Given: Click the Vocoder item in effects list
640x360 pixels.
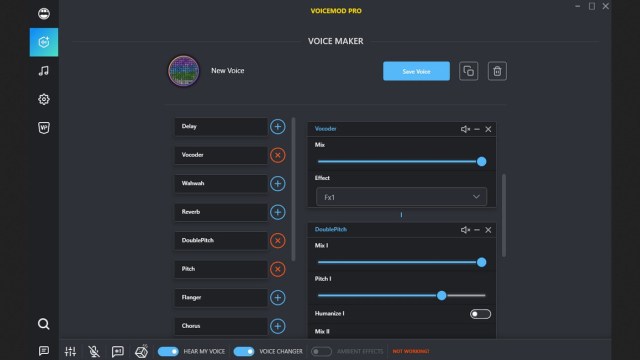Looking at the screenshot, I should tap(221, 155).
